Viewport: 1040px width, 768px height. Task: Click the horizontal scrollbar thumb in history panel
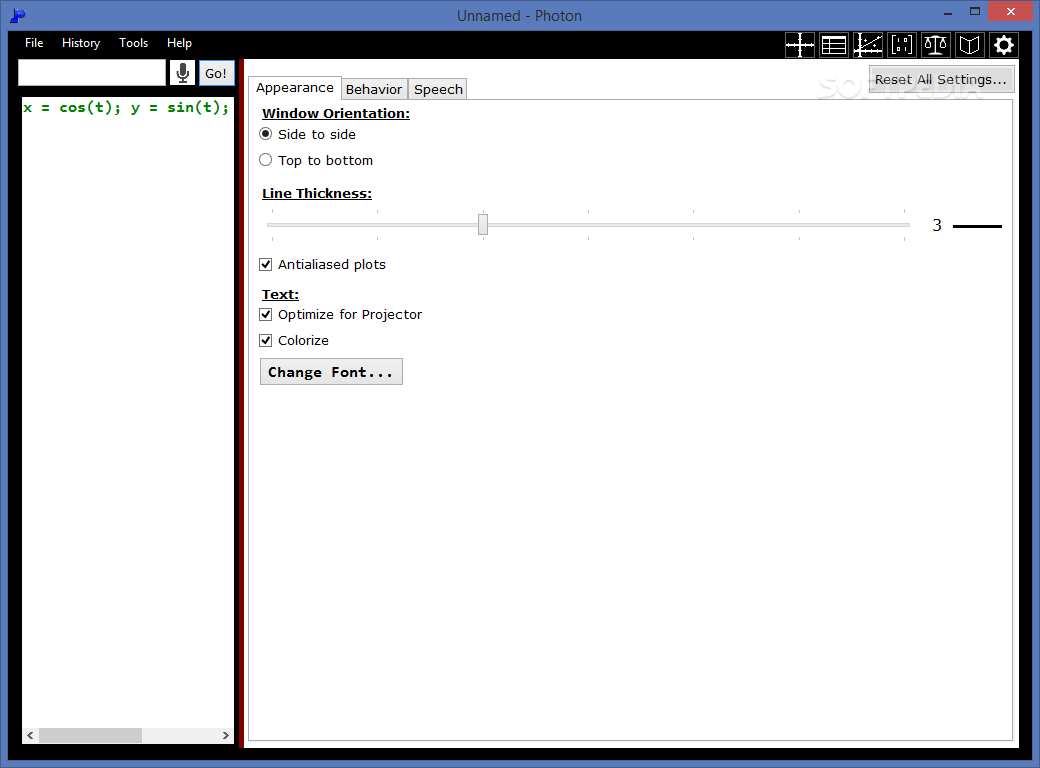click(x=90, y=736)
